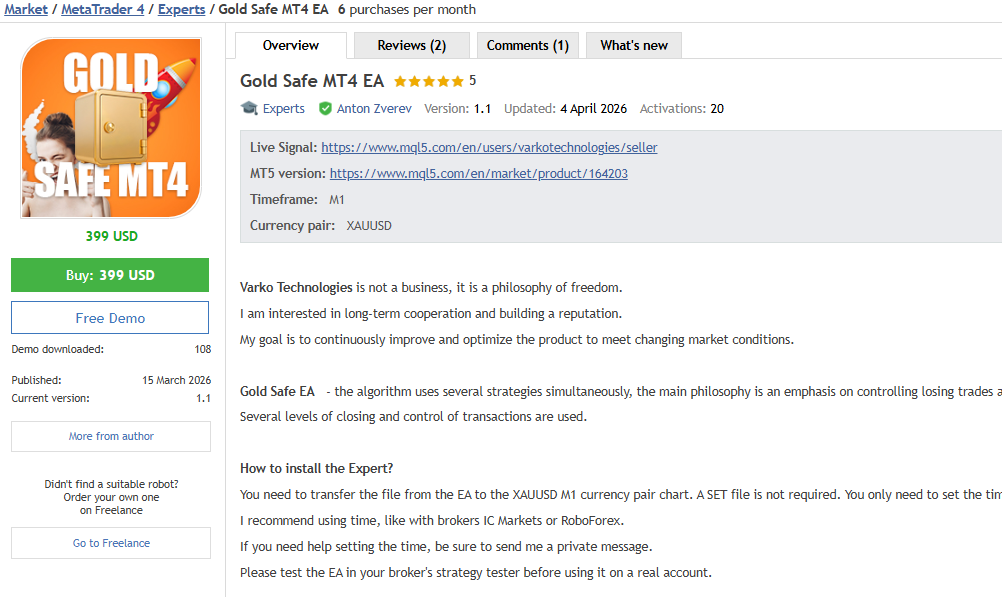The width and height of the screenshot is (1002, 597).
Task: Click the '6 purchases per month' text
Action: 407,10
